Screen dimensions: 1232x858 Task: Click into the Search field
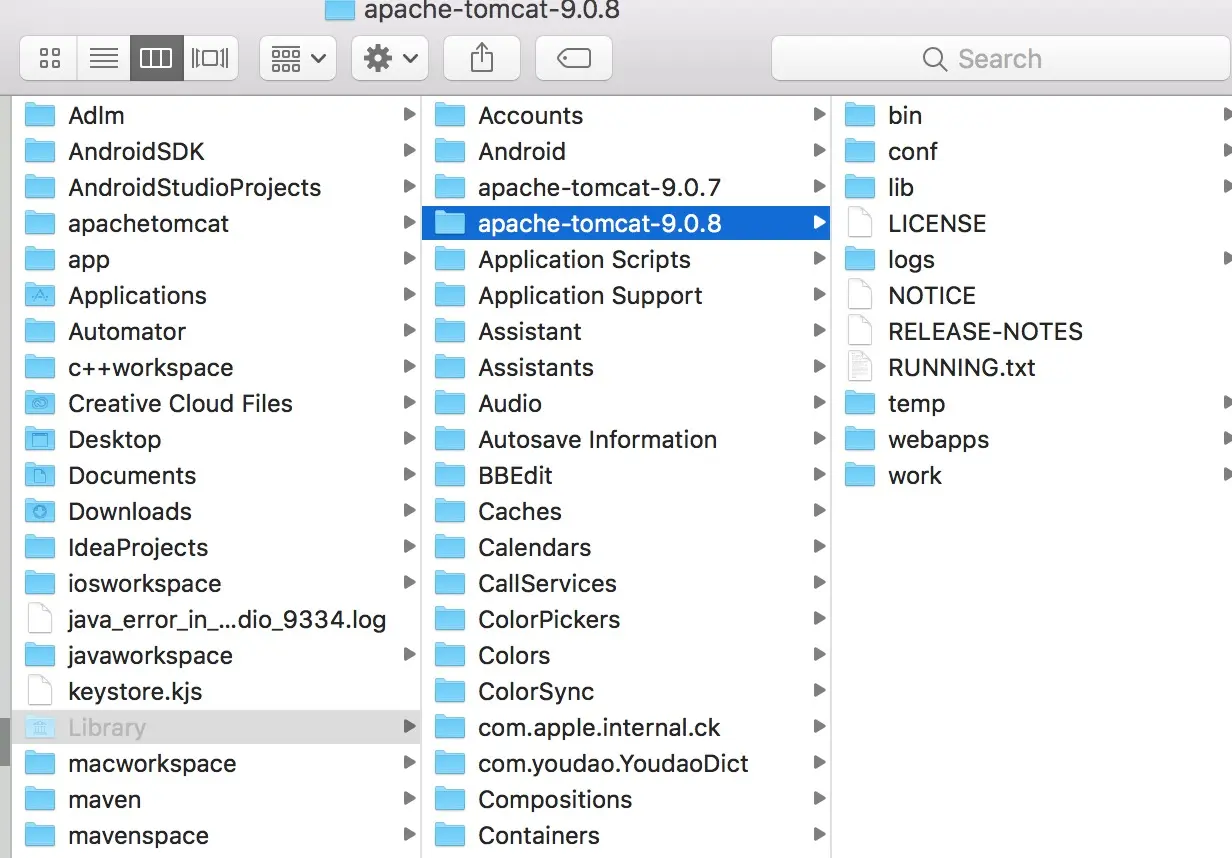click(x=1001, y=59)
